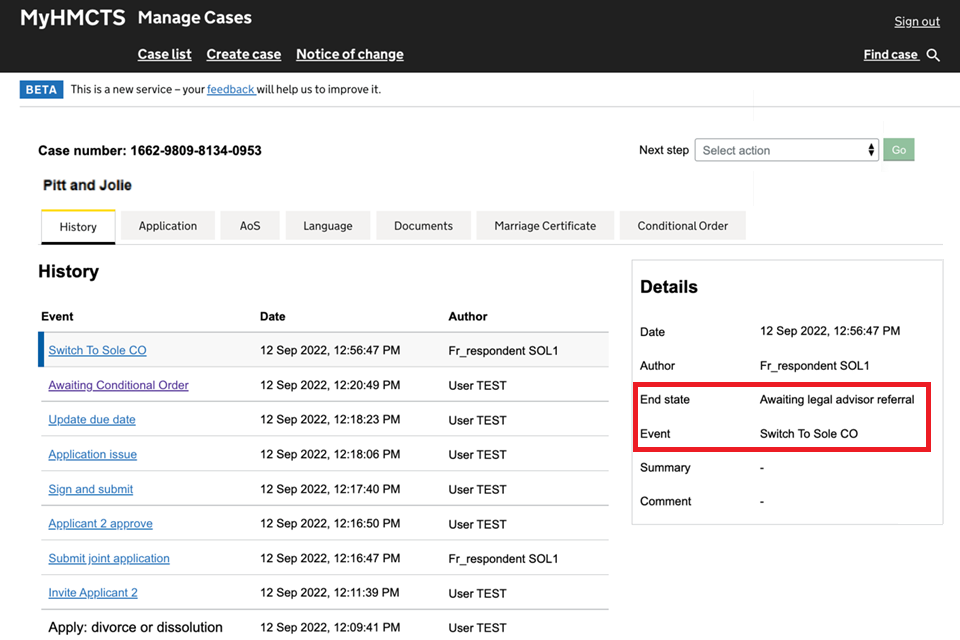Open the AoS tab
This screenshot has height=640, width=960.
250,226
